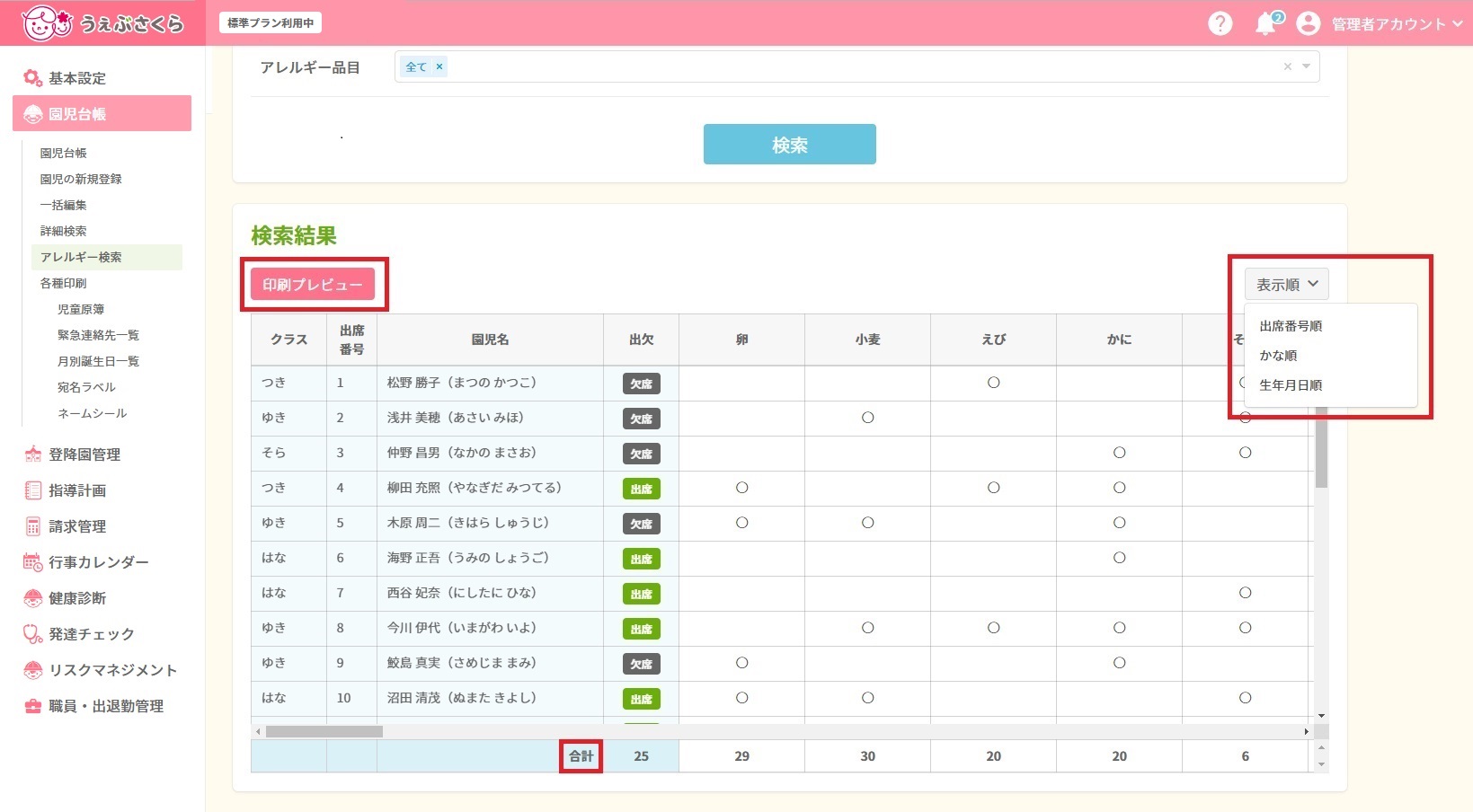The image size is (1473, 812).
Task: Go to 詳細検索 link
Action: point(63,231)
